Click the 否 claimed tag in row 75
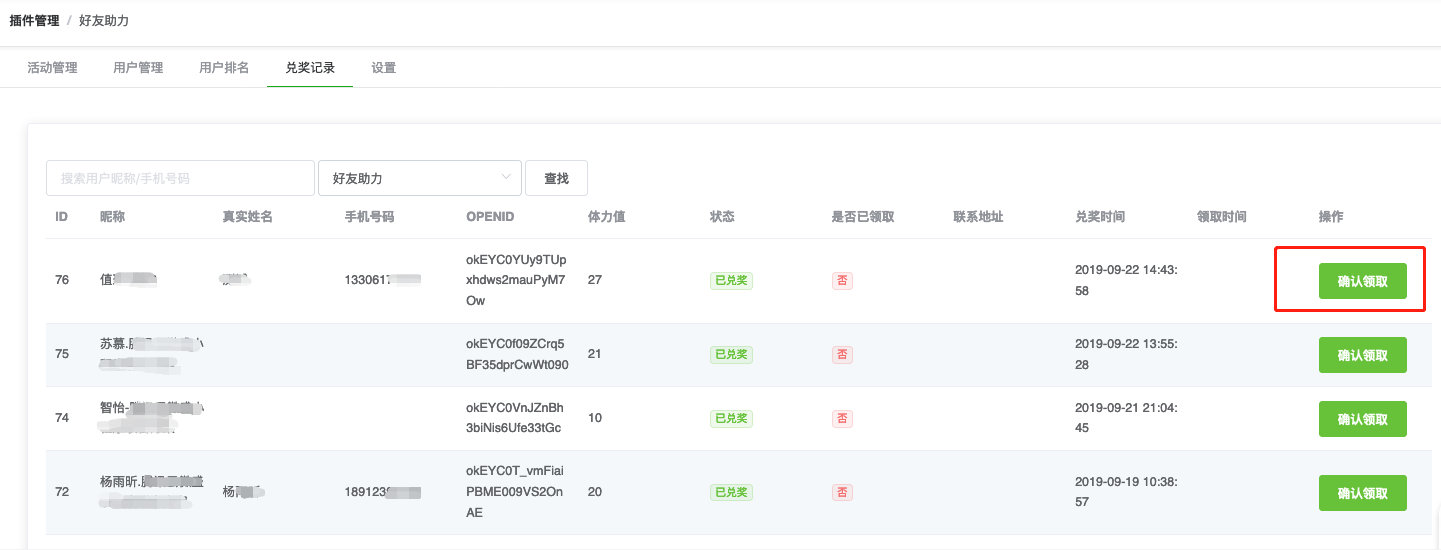This screenshot has width=1441, height=550. [842, 355]
